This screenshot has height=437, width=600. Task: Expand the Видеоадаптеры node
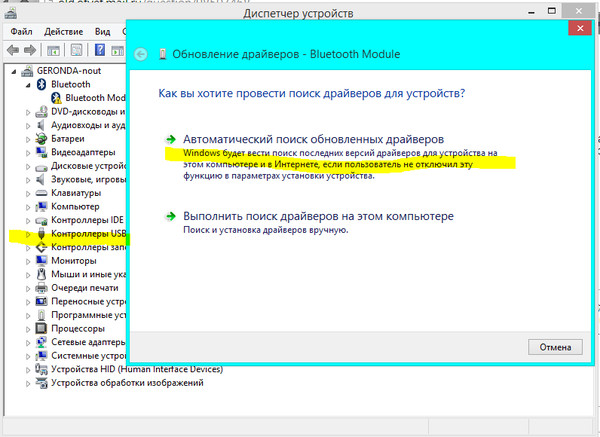coord(28,153)
